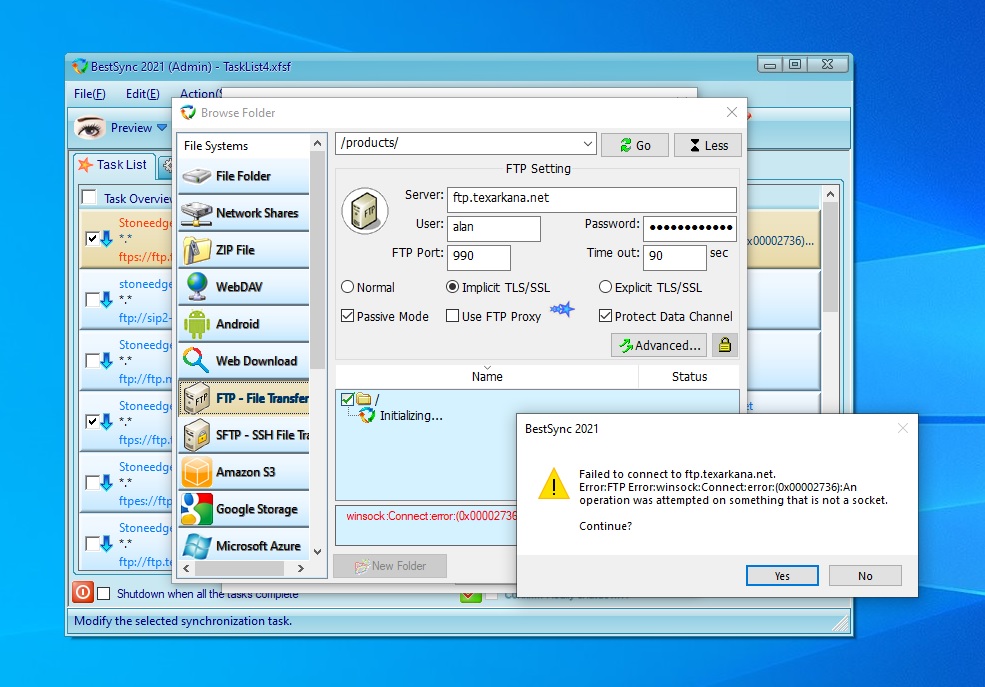Click the root folder icon in tree
This screenshot has height=687, width=985.
pos(364,399)
